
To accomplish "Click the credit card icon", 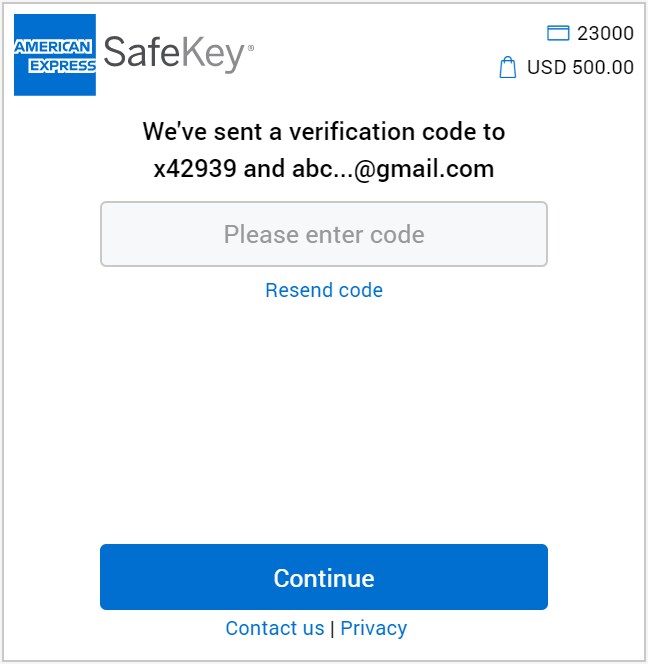I will (558, 33).
